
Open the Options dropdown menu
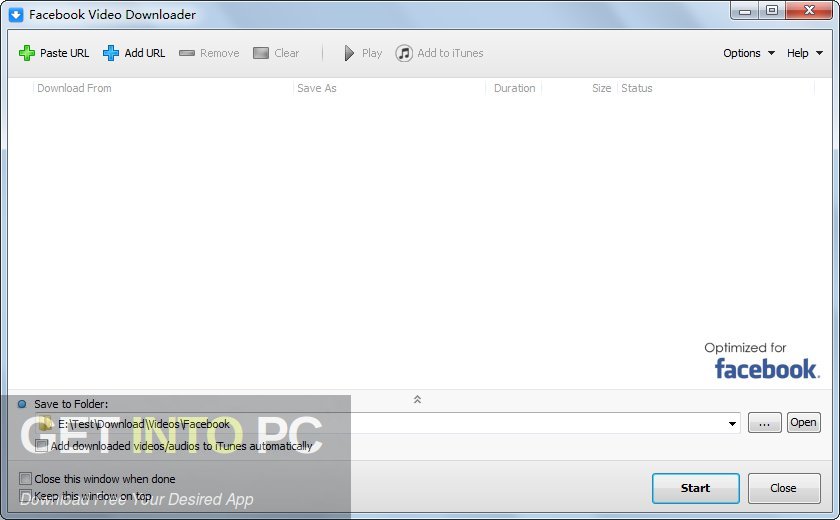click(749, 53)
